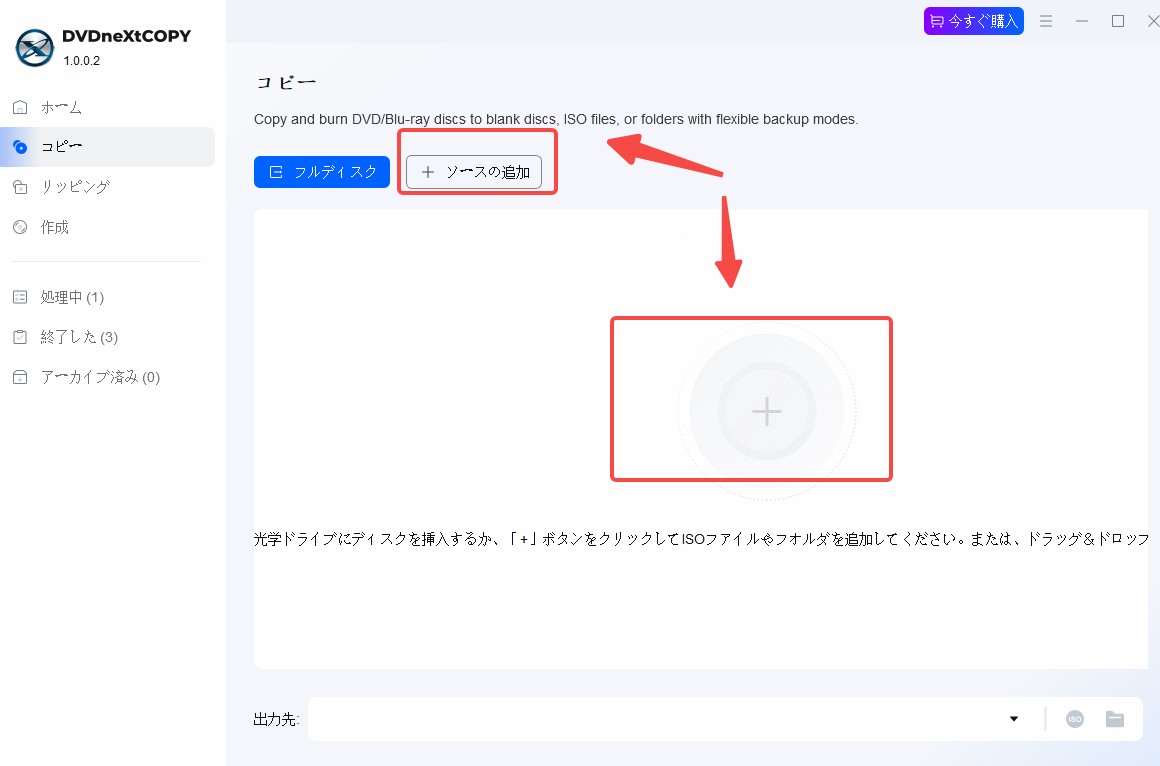Click the 今すぐ購入 buy now button
Screen dimensions: 1160x766
pyautogui.click(x=974, y=21)
